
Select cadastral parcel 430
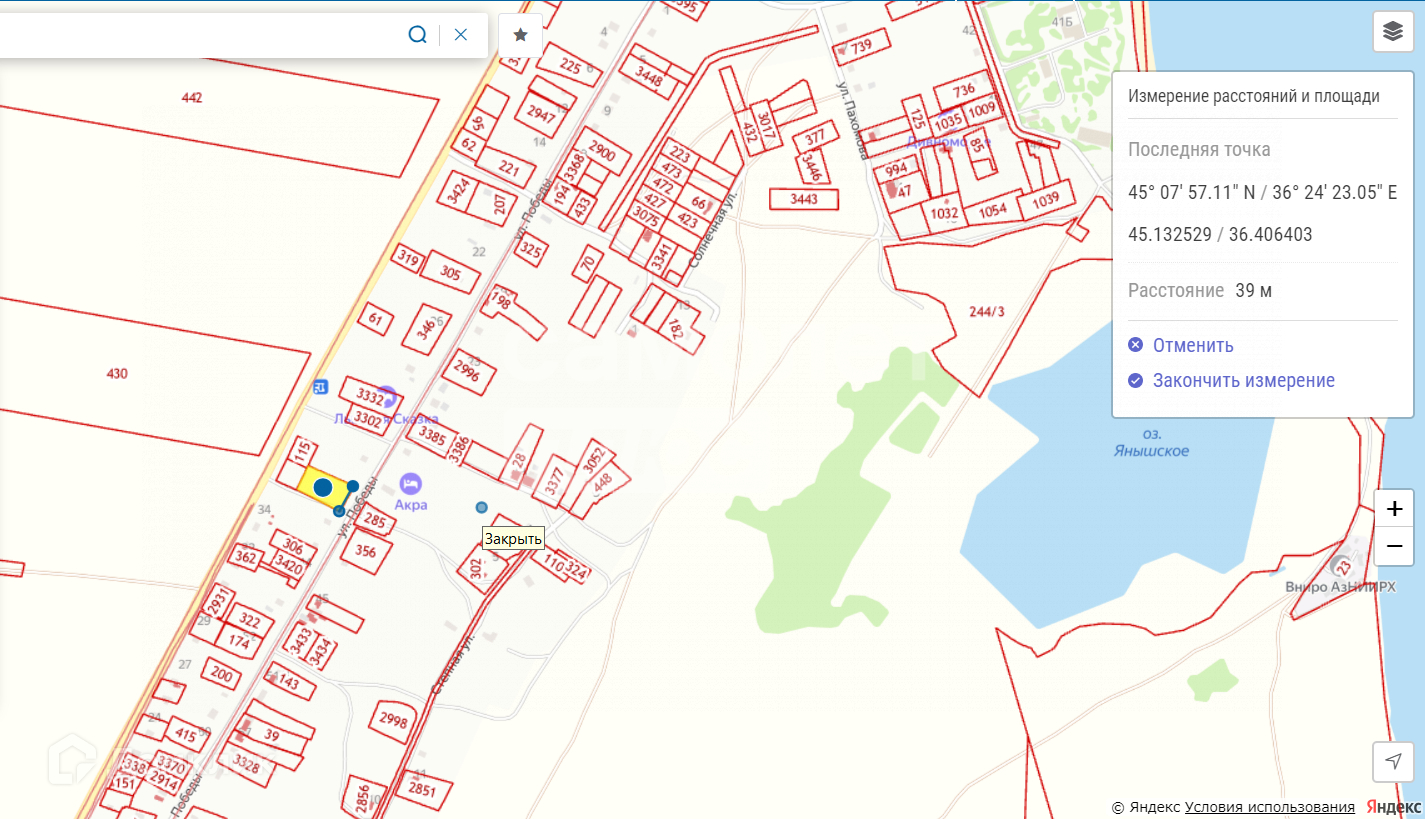pos(117,374)
